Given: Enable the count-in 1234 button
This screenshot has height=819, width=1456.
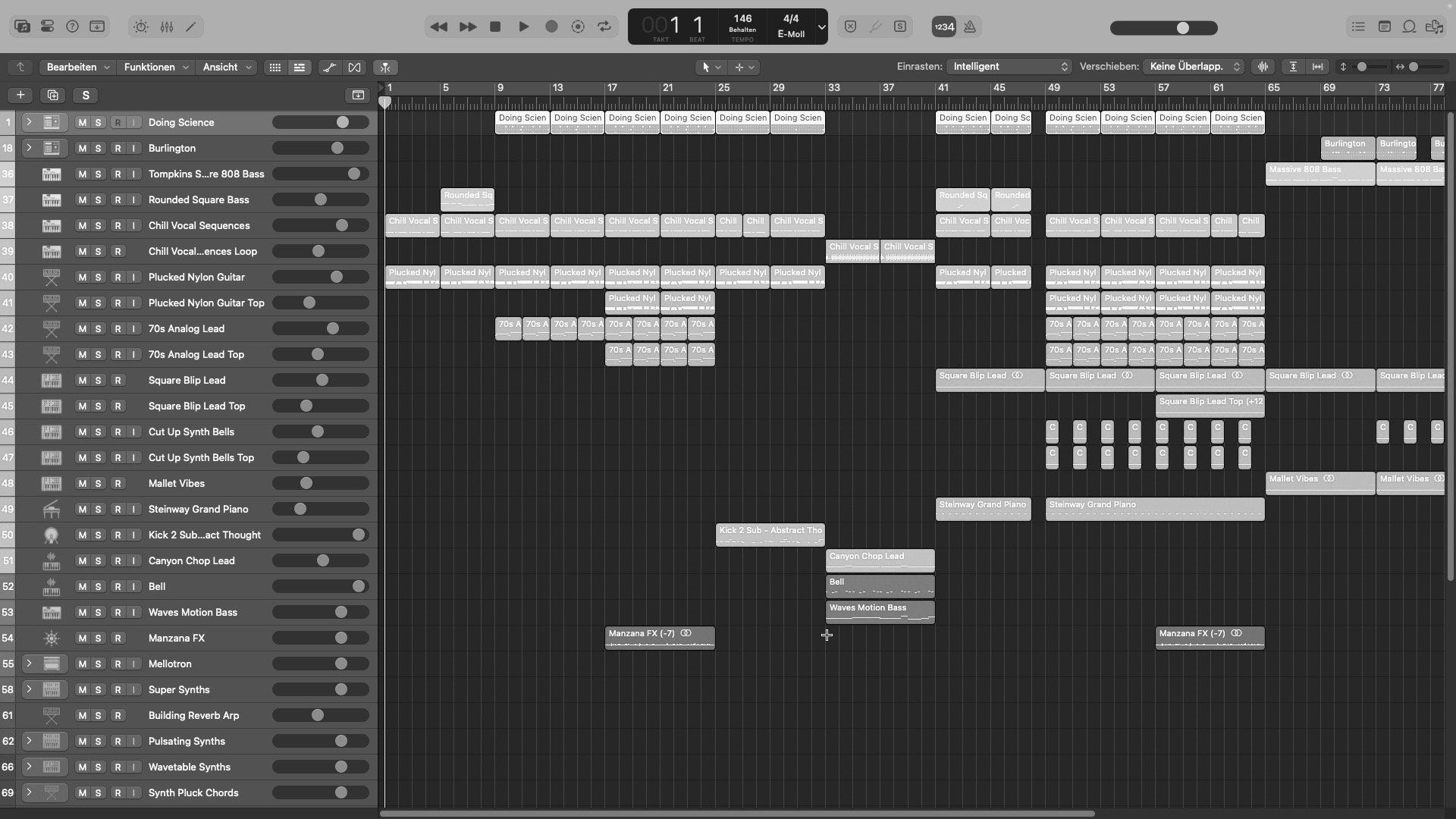Looking at the screenshot, I should point(944,27).
